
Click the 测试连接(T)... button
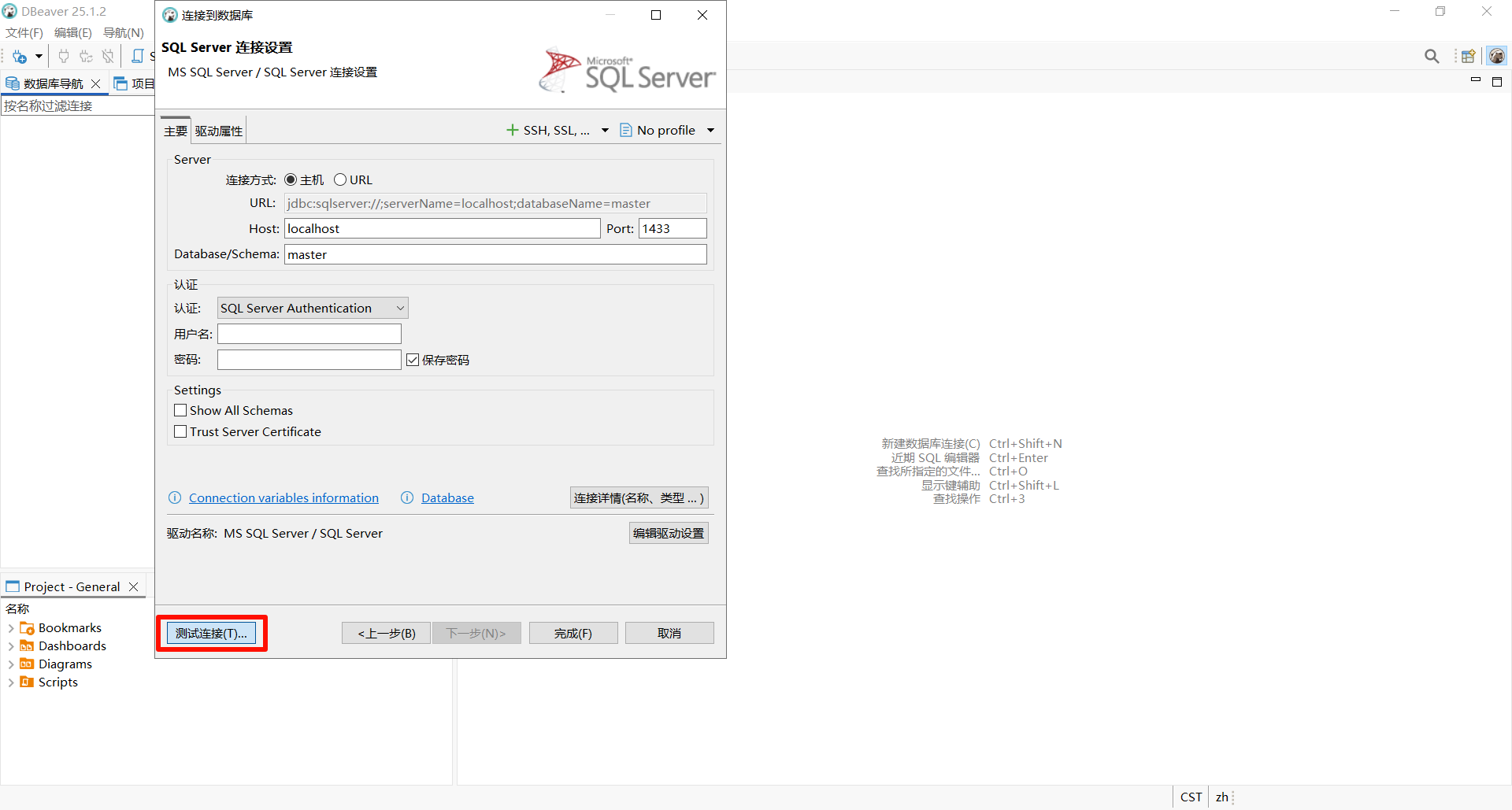pyautogui.click(x=211, y=633)
